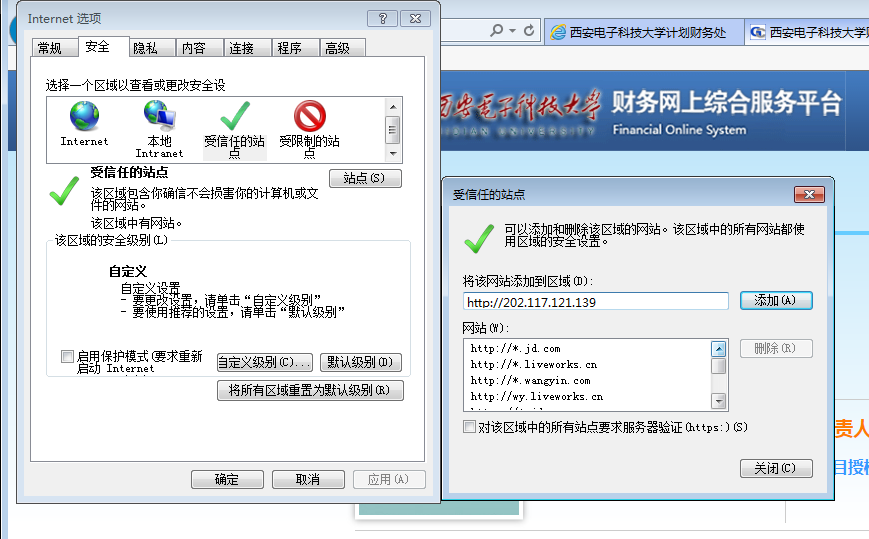Viewport: 869px width, 539px height.
Task: Select the Internet zone globe icon
Action: (84, 118)
